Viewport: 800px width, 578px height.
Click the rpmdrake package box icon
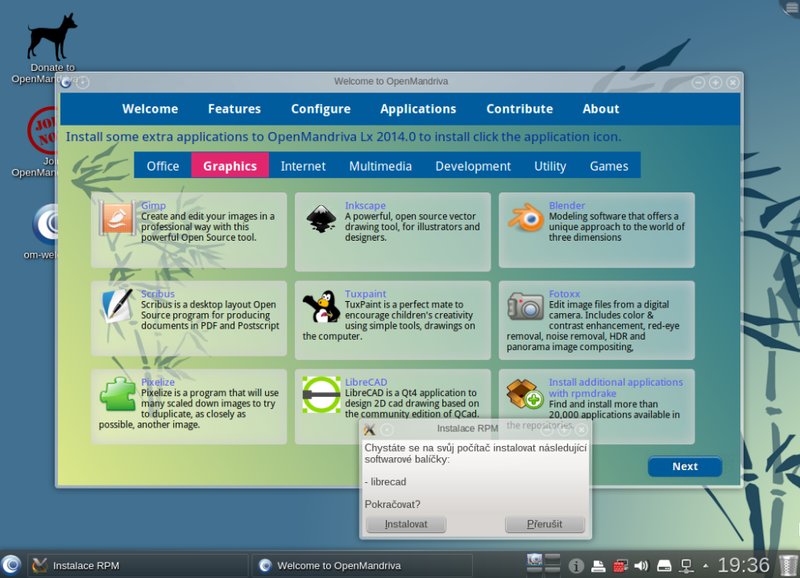click(525, 394)
